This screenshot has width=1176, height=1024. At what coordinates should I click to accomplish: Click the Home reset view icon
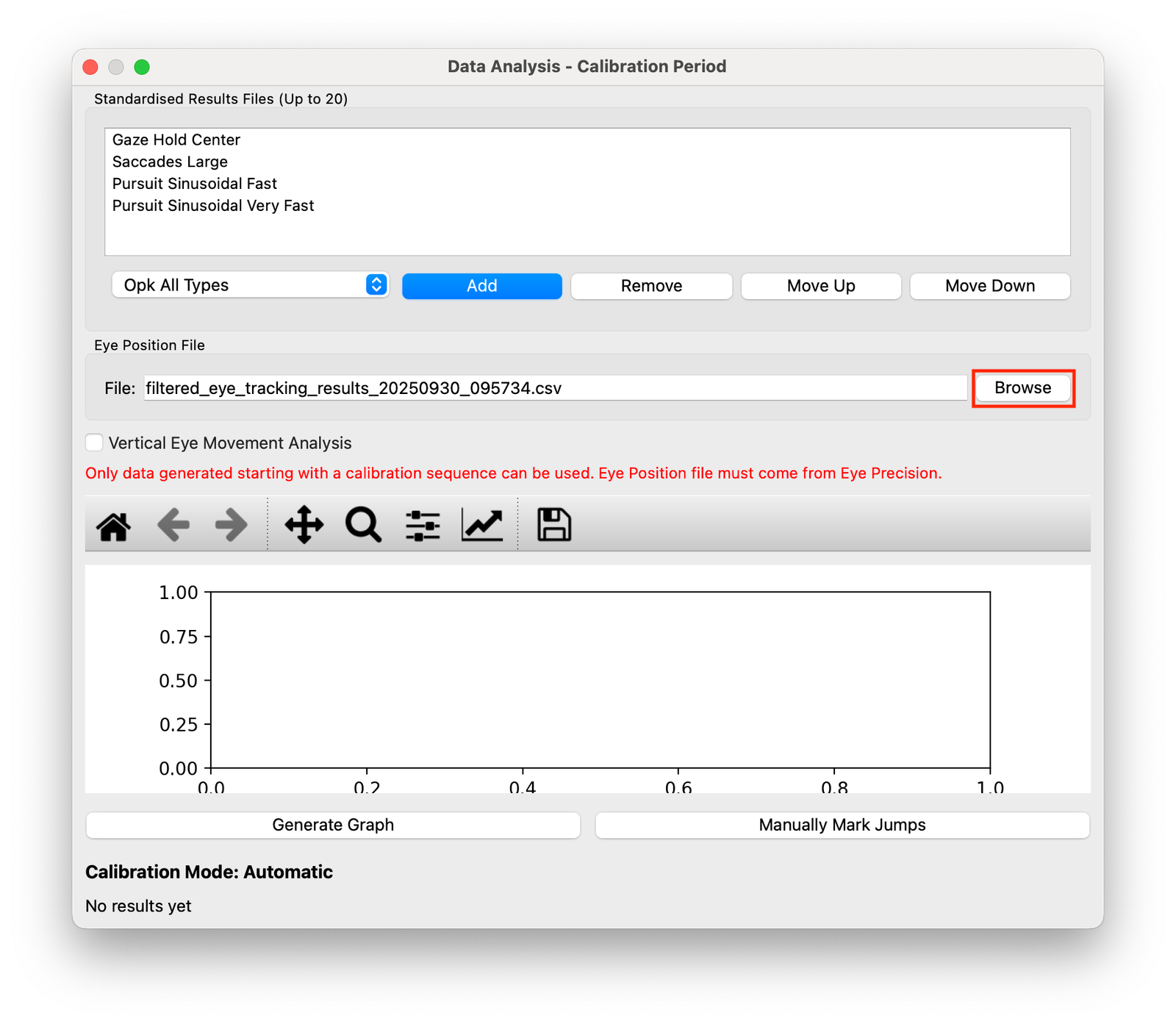coord(114,526)
